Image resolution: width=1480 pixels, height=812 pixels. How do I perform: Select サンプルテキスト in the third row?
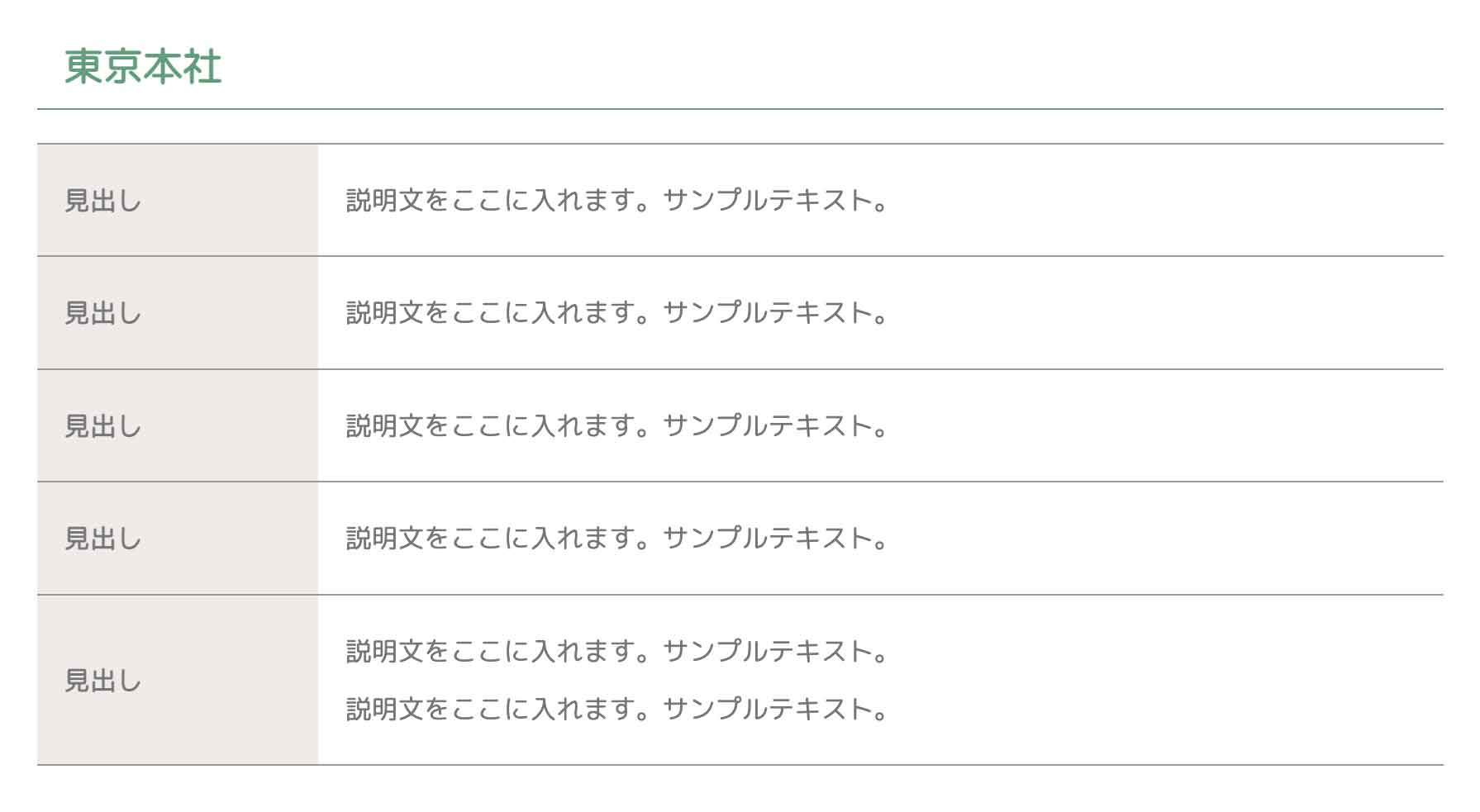769,426
